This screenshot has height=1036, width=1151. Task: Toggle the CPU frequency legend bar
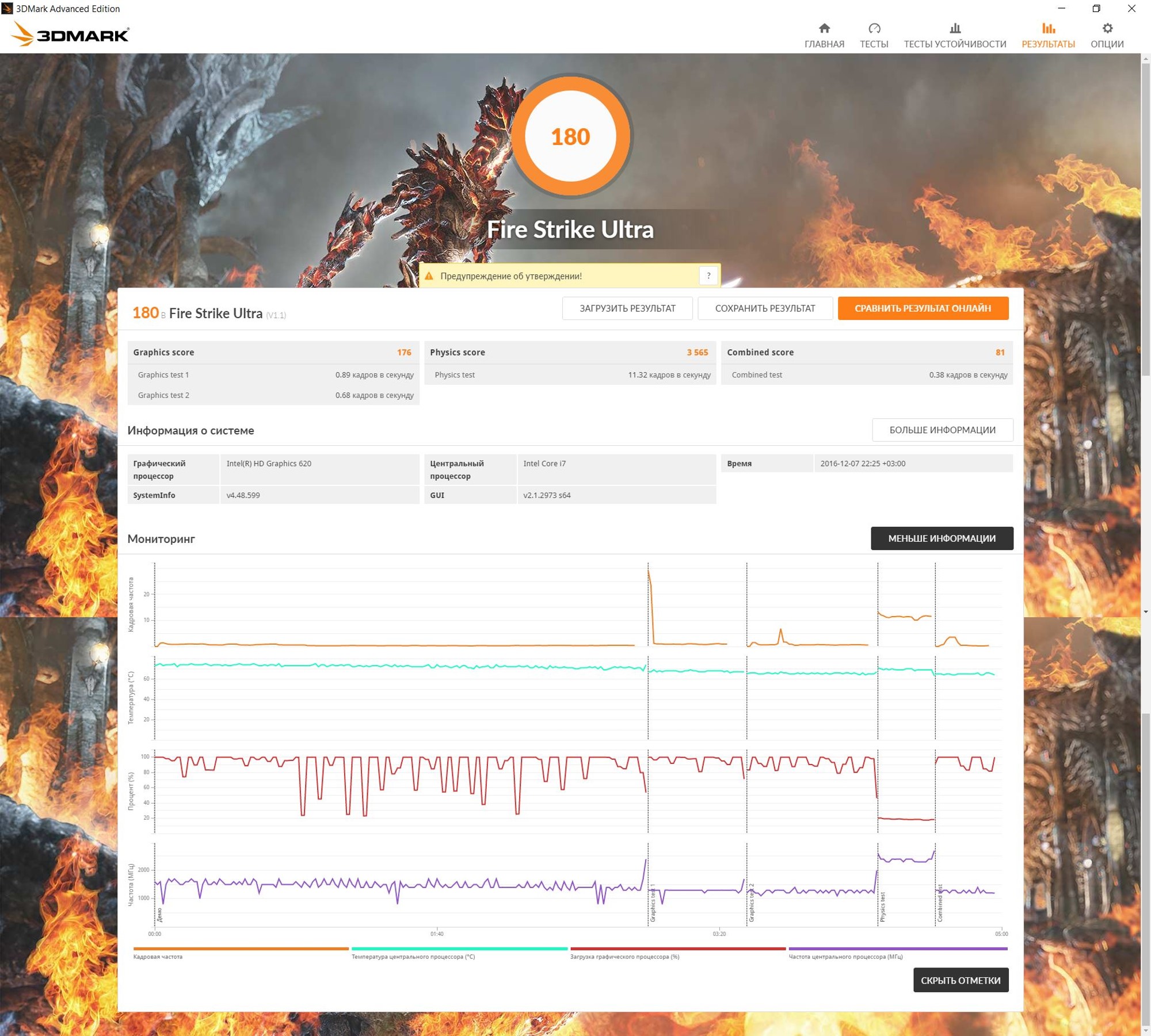pyautogui.click(x=897, y=949)
